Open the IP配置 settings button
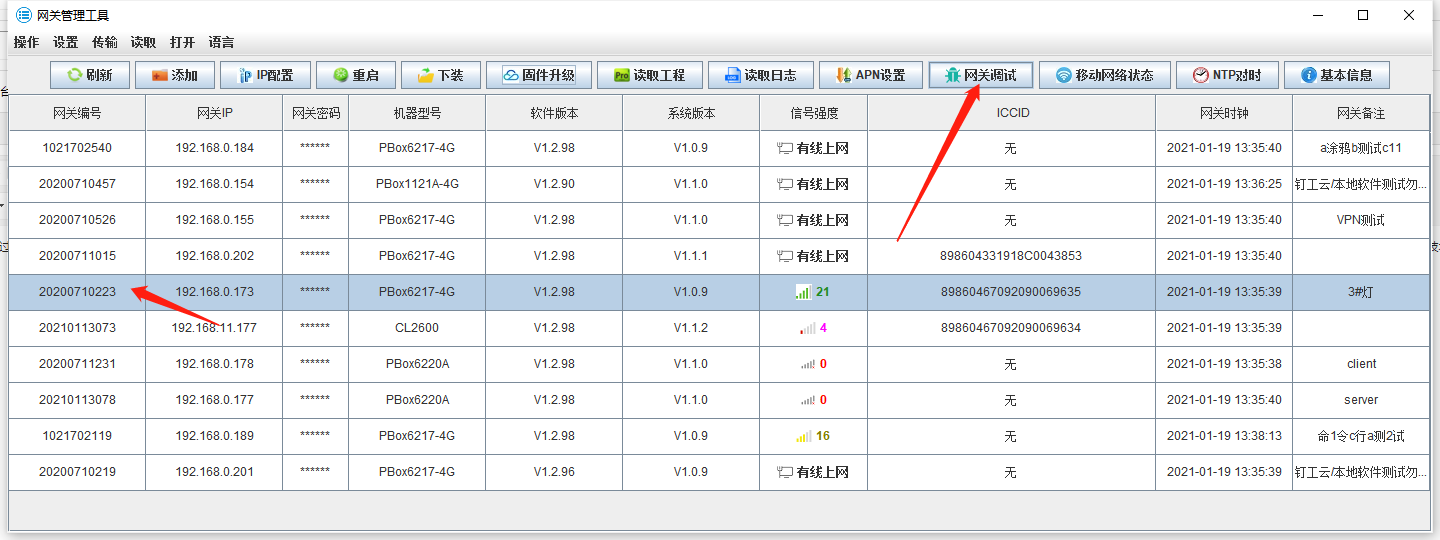 coord(263,75)
